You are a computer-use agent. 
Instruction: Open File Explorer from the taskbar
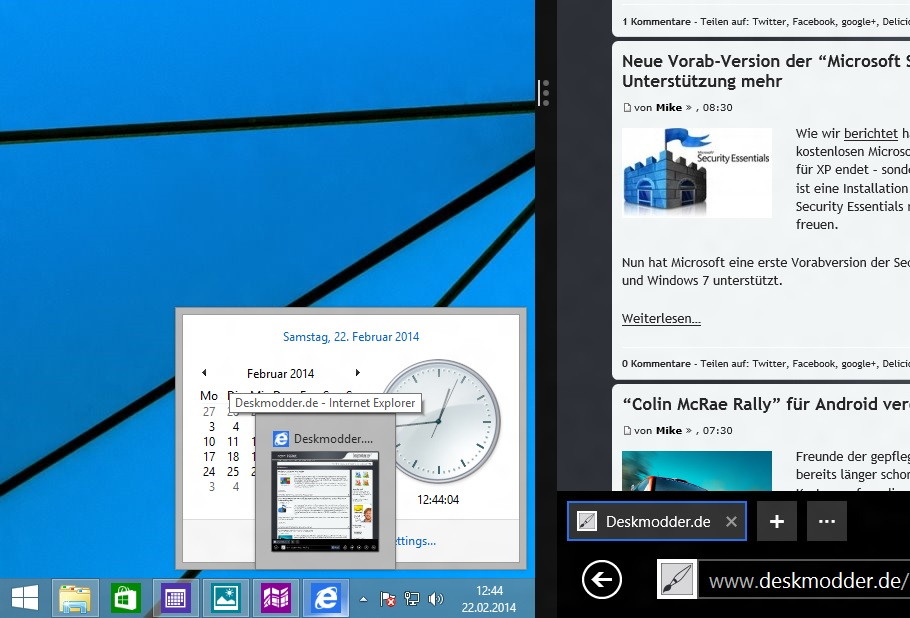[75, 598]
